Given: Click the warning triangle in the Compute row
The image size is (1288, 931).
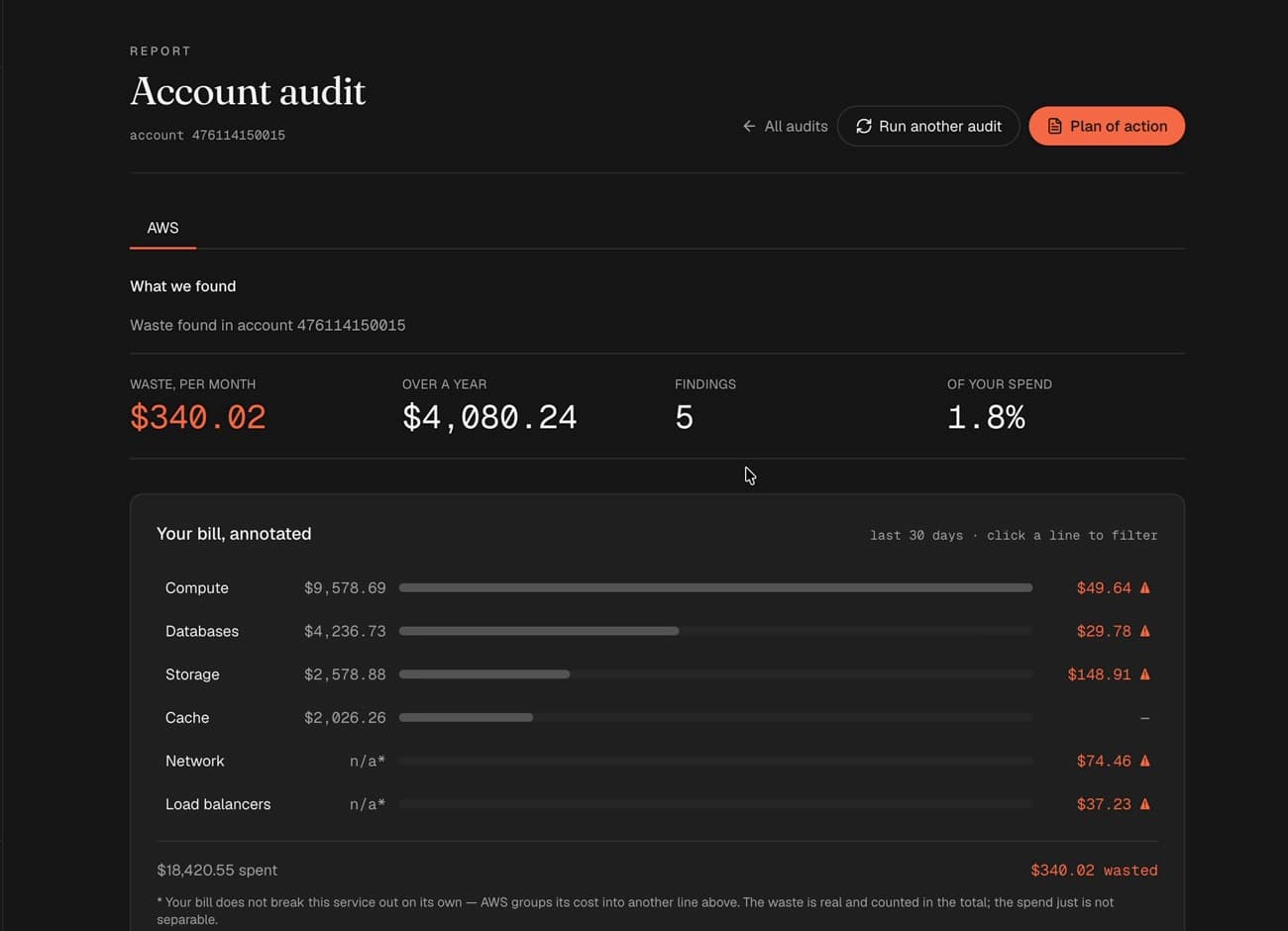Looking at the screenshot, I should pyautogui.click(x=1144, y=587).
